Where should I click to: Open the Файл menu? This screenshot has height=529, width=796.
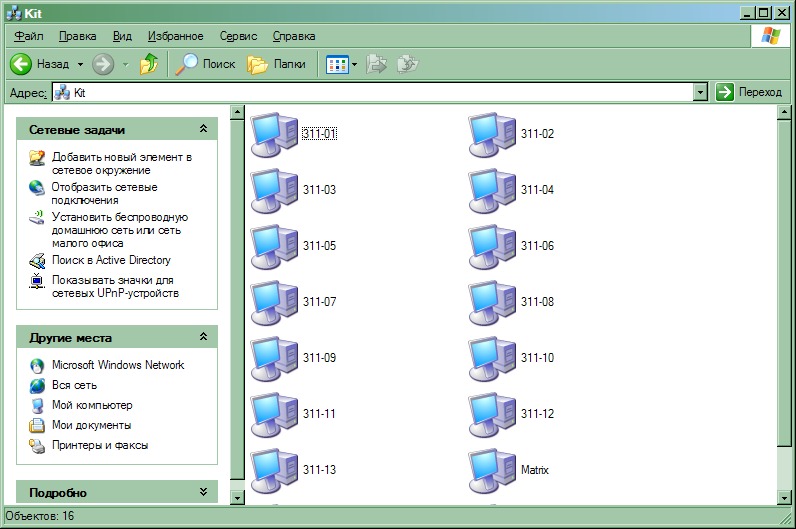tap(29, 37)
